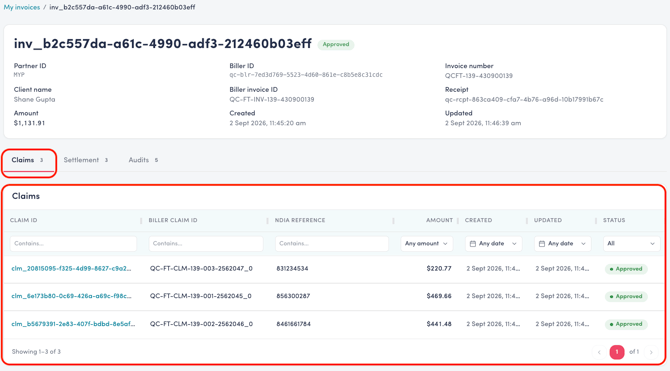Select NDIA reference 856300287

[x=293, y=296]
